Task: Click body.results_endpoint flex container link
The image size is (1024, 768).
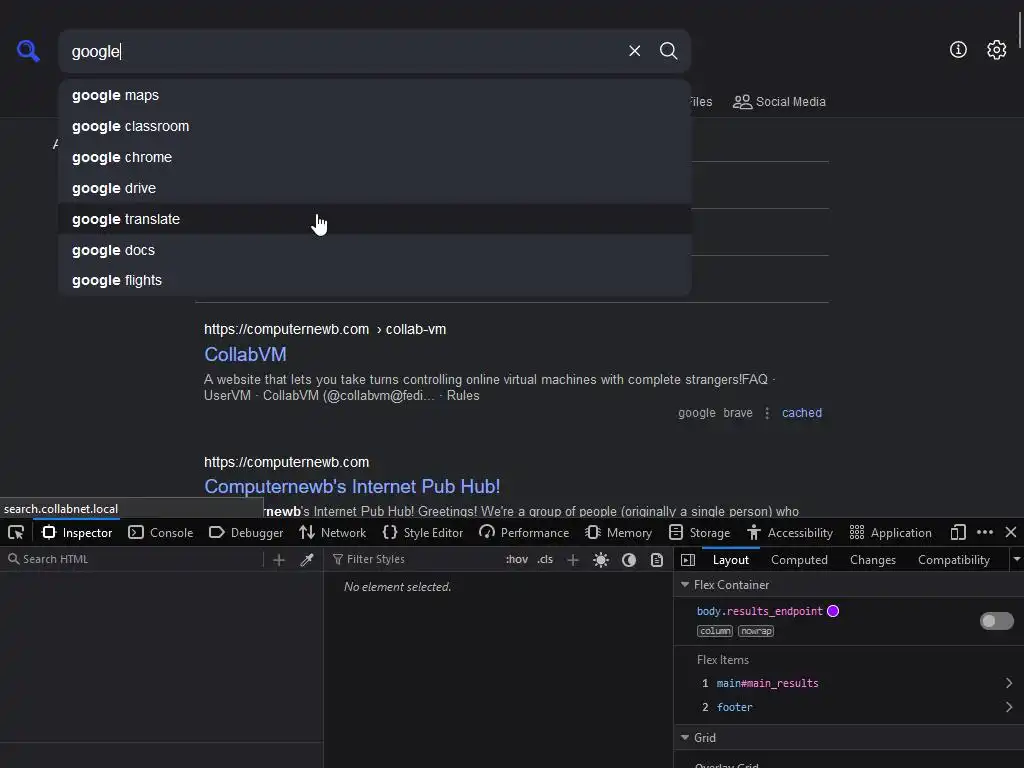Action: [x=760, y=611]
